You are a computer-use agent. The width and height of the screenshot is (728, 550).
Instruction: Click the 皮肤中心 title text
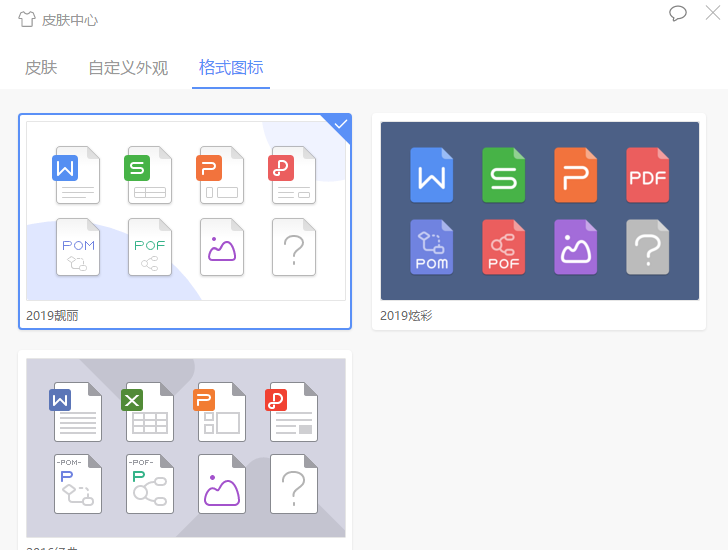70,20
